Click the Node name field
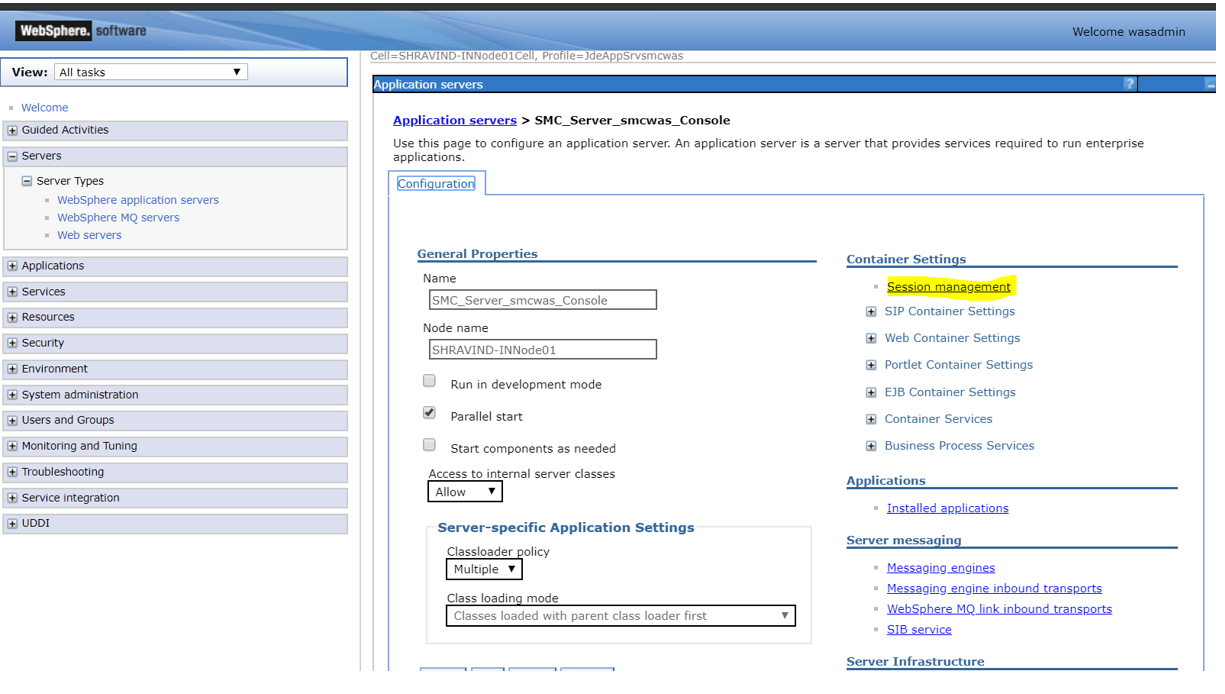1225x694 pixels. 543,350
